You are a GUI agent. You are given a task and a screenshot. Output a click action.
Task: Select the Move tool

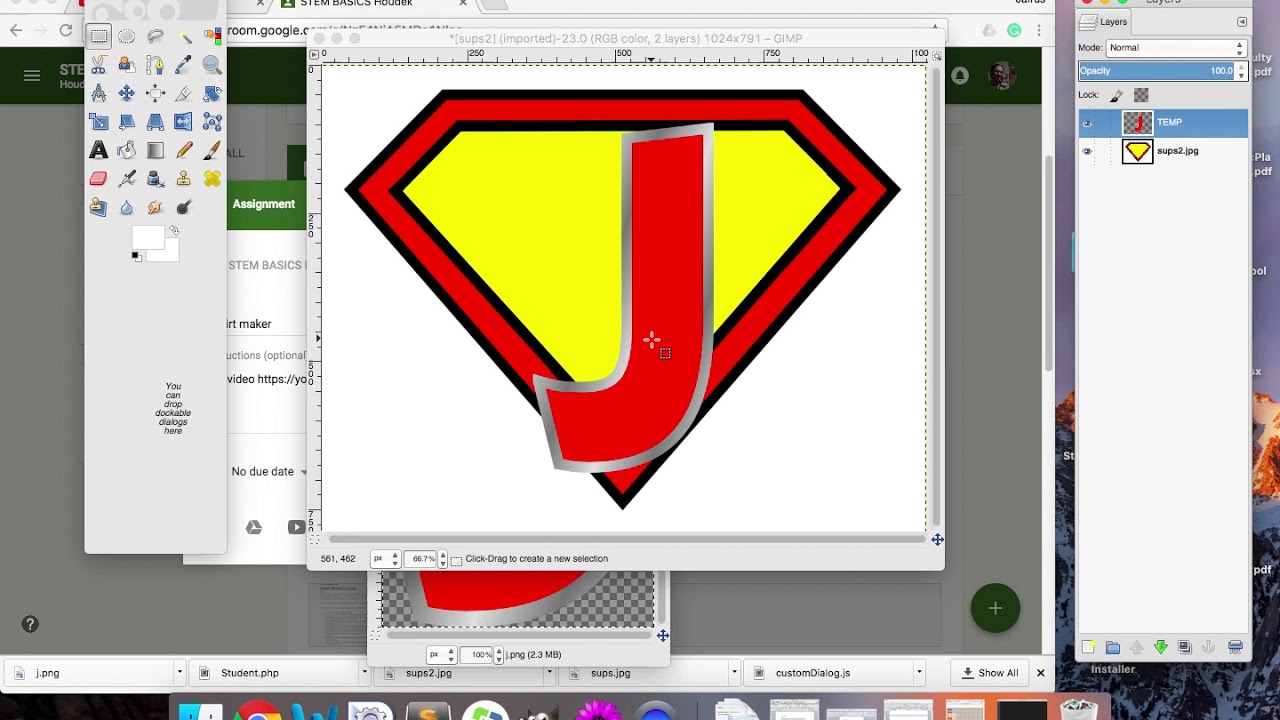126,93
